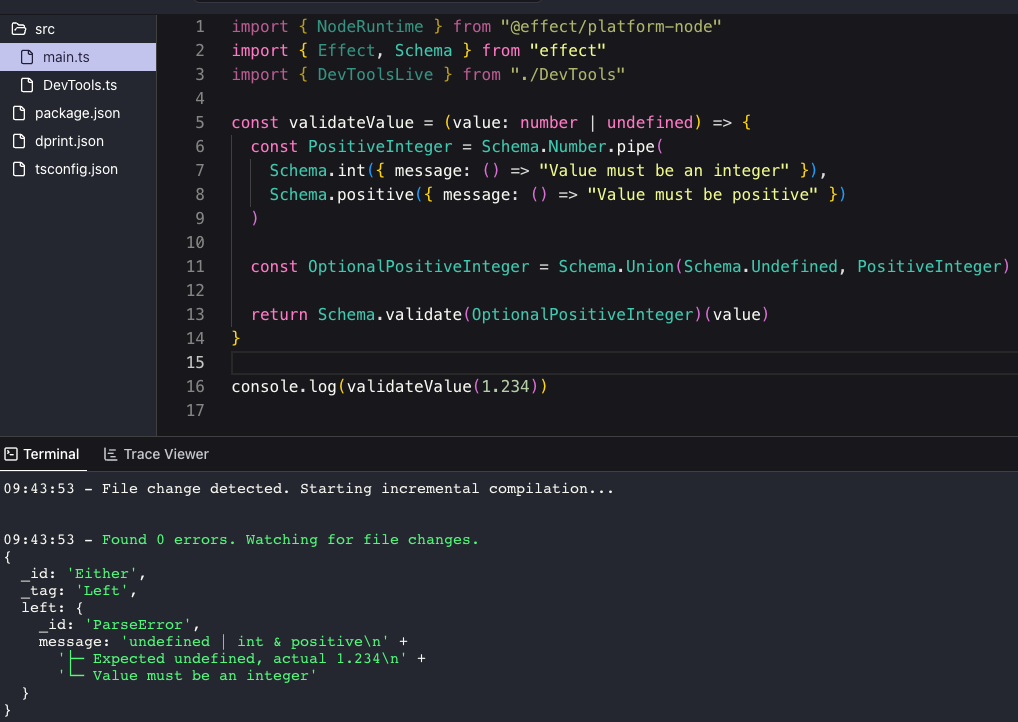Place cursor on empty line 15
The width and height of the screenshot is (1018, 722).
[623, 362]
